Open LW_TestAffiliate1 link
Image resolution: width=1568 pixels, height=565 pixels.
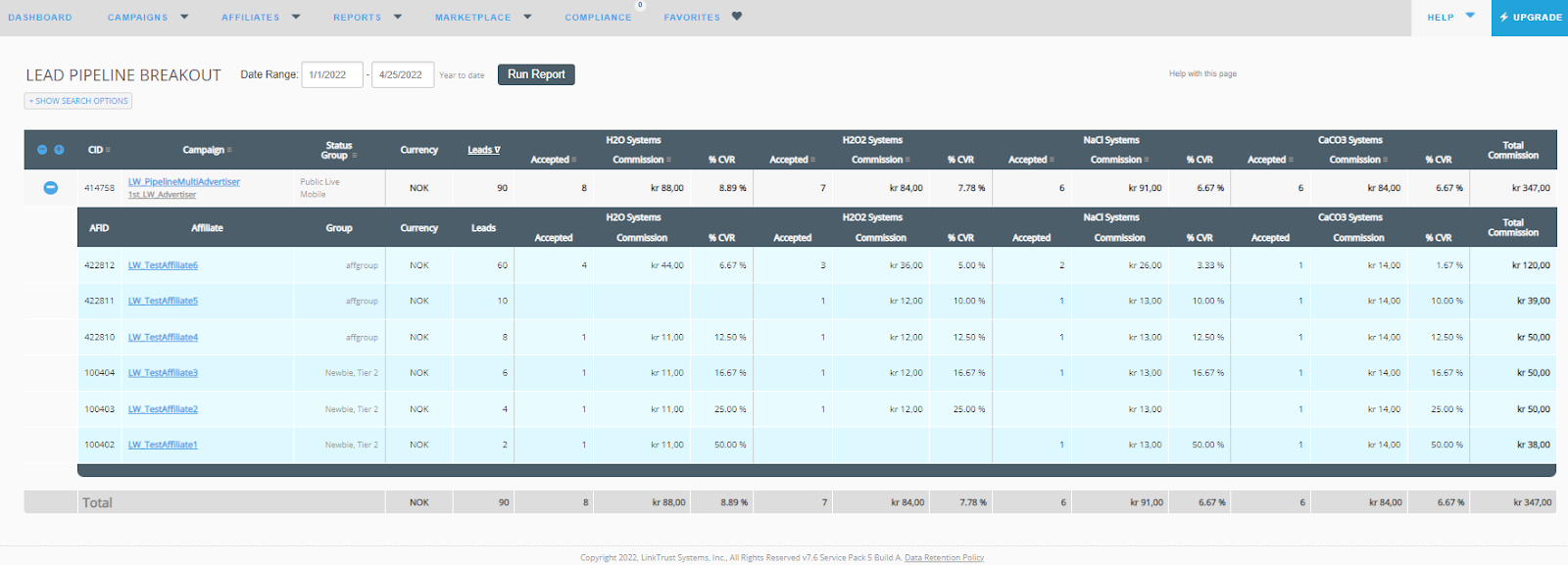pos(163,445)
